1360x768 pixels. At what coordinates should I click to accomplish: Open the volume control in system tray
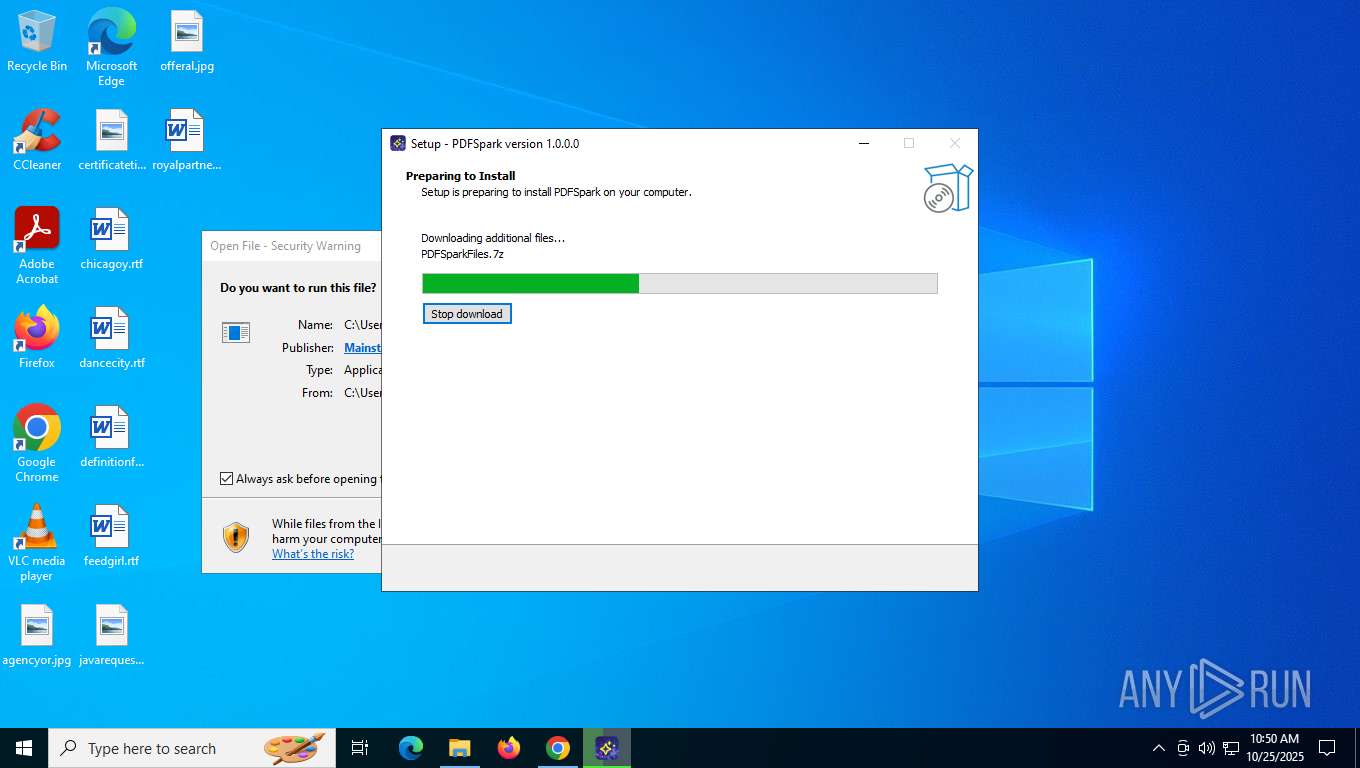pos(1207,748)
